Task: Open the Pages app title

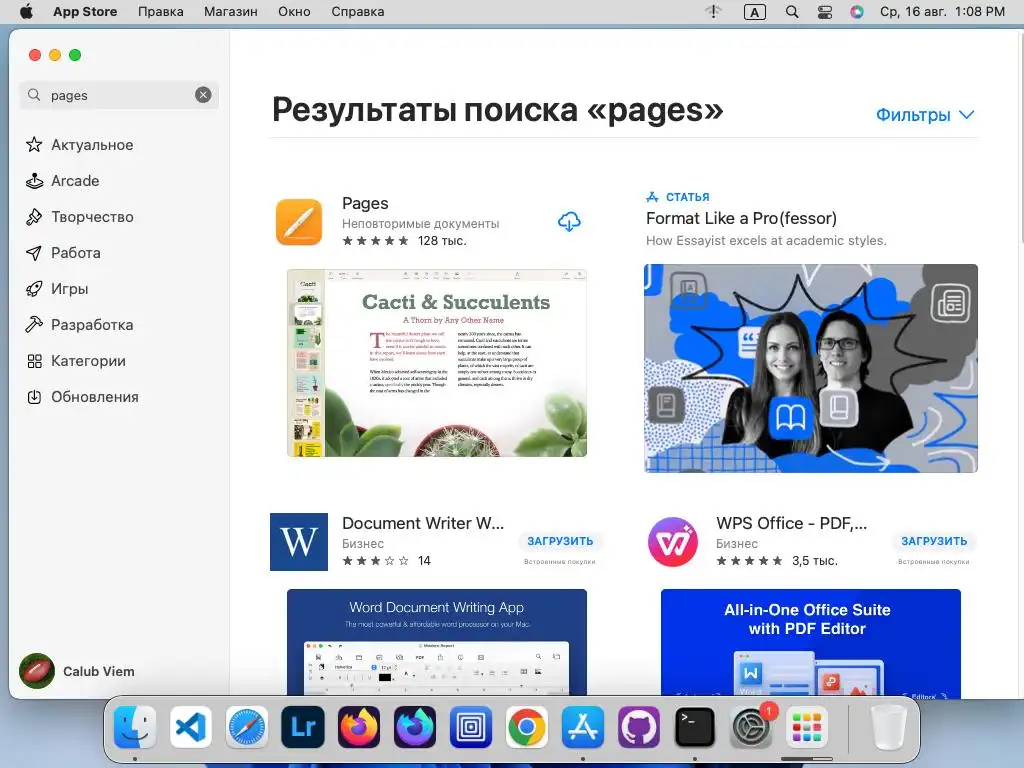Action: pyautogui.click(x=365, y=203)
